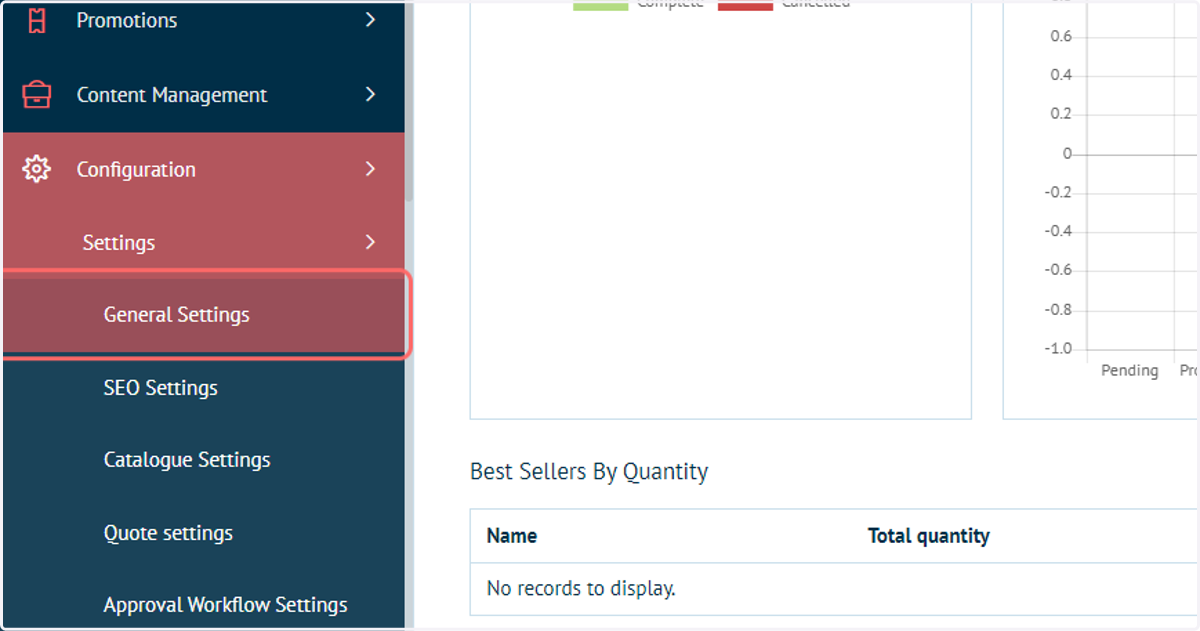Image resolution: width=1200 pixels, height=631 pixels.
Task: Click the Total quantity column header
Action: pos(928,536)
